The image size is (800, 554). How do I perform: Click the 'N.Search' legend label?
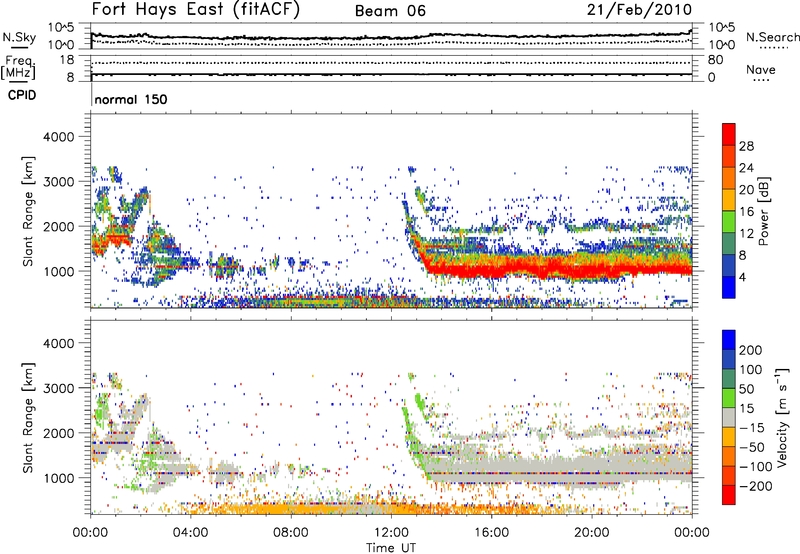[772, 37]
